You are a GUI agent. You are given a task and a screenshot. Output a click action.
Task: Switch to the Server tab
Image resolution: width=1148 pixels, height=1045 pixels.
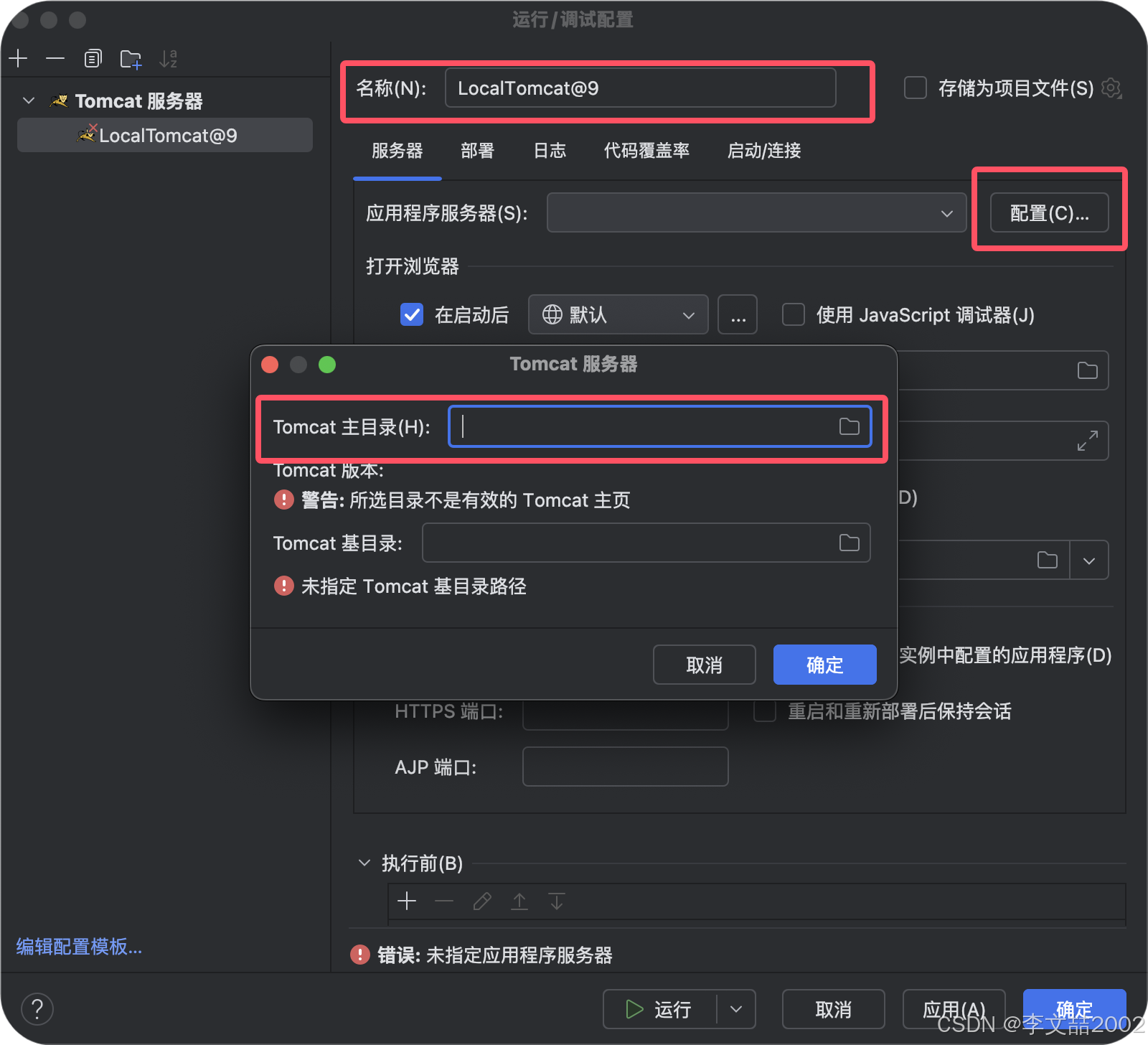(397, 151)
